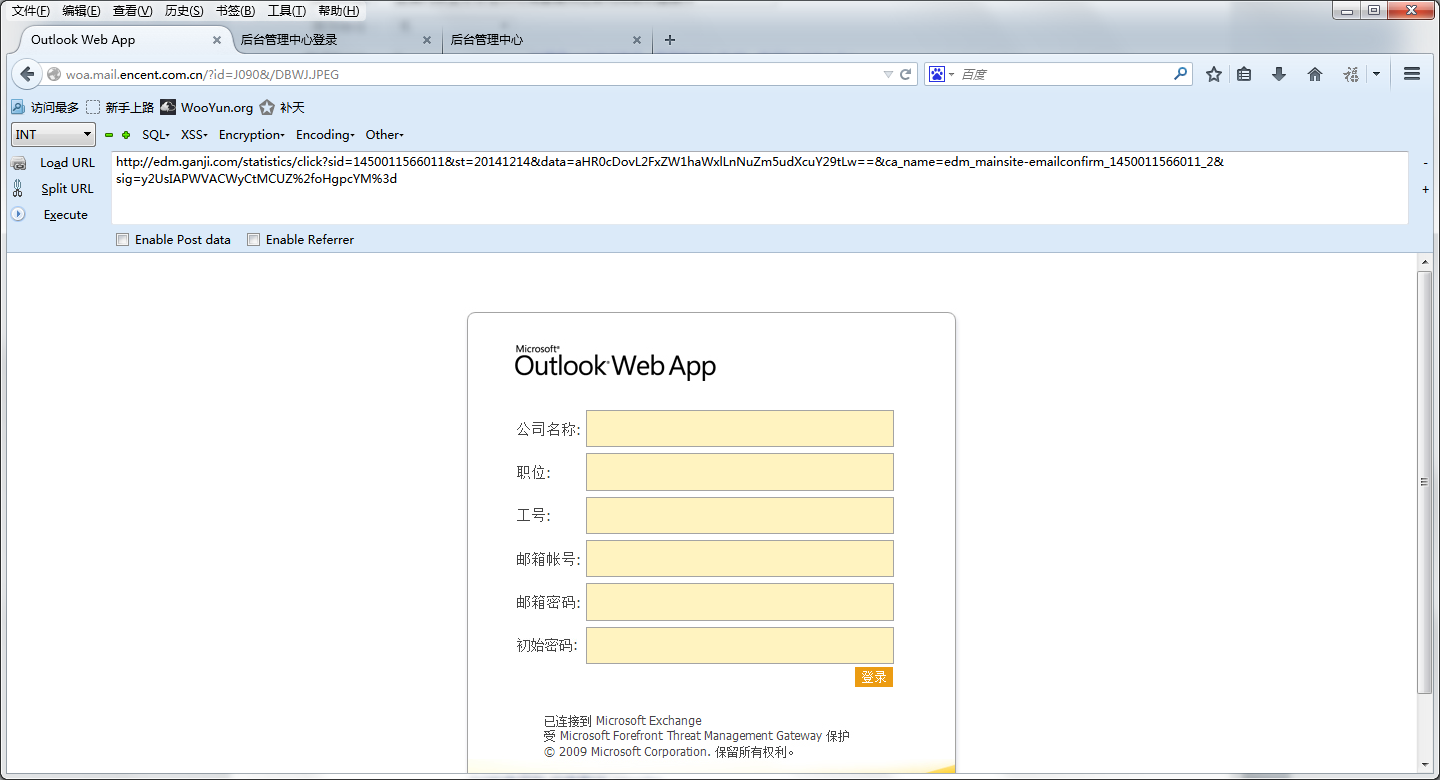Switch to the 后台管理中心 tab
Image resolution: width=1440 pixels, height=780 pixels.
(545, 40)
